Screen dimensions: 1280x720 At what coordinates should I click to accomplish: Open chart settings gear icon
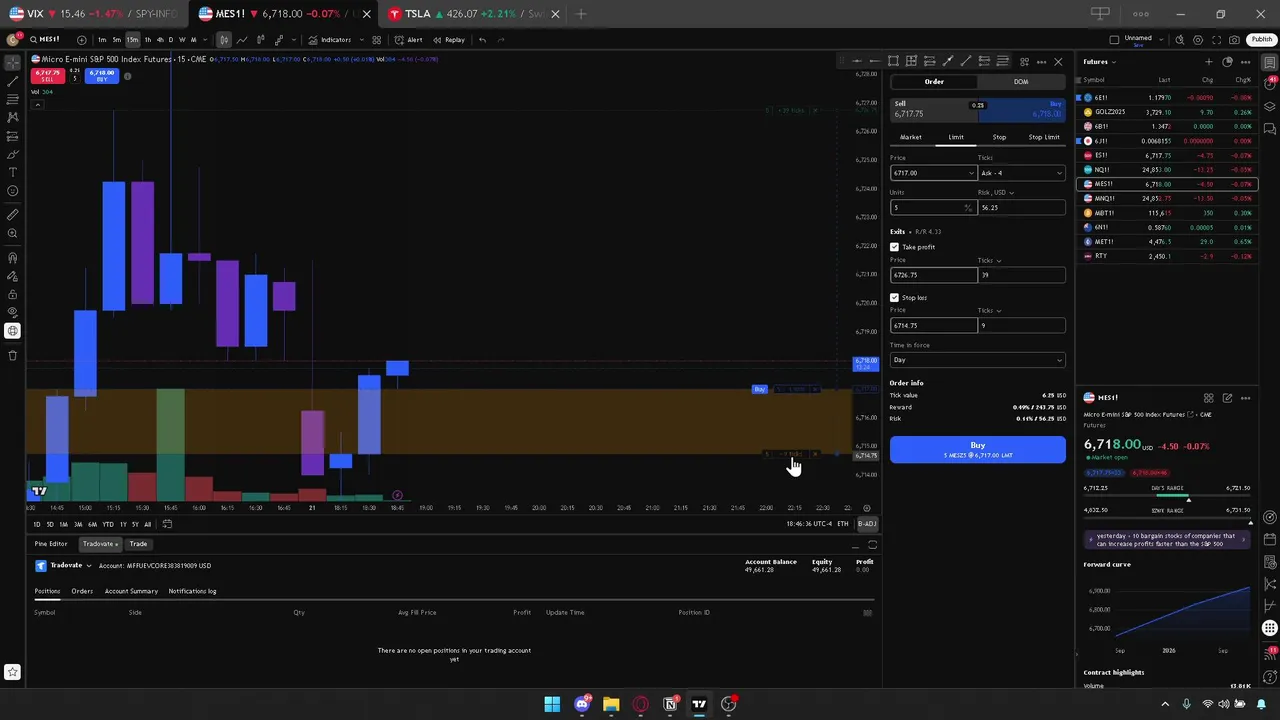coord(1198,40)
